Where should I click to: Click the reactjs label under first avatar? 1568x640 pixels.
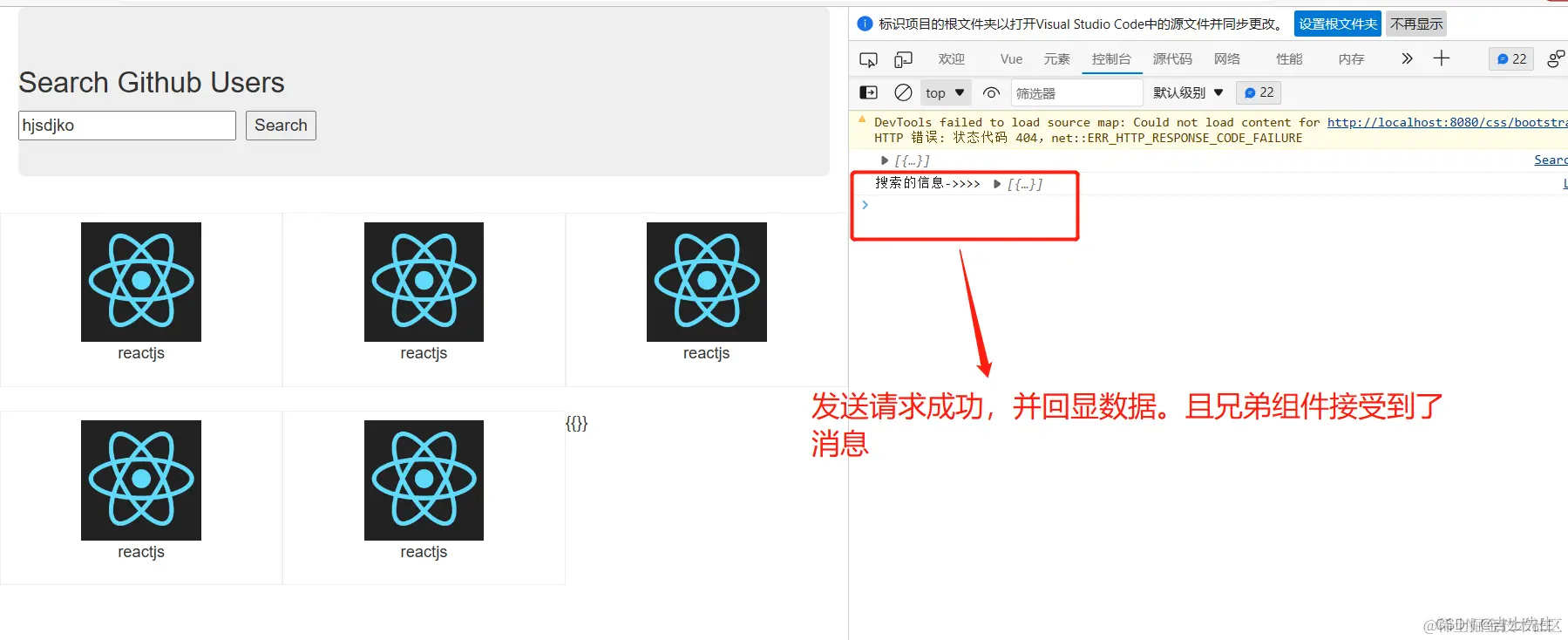[141, 353]
